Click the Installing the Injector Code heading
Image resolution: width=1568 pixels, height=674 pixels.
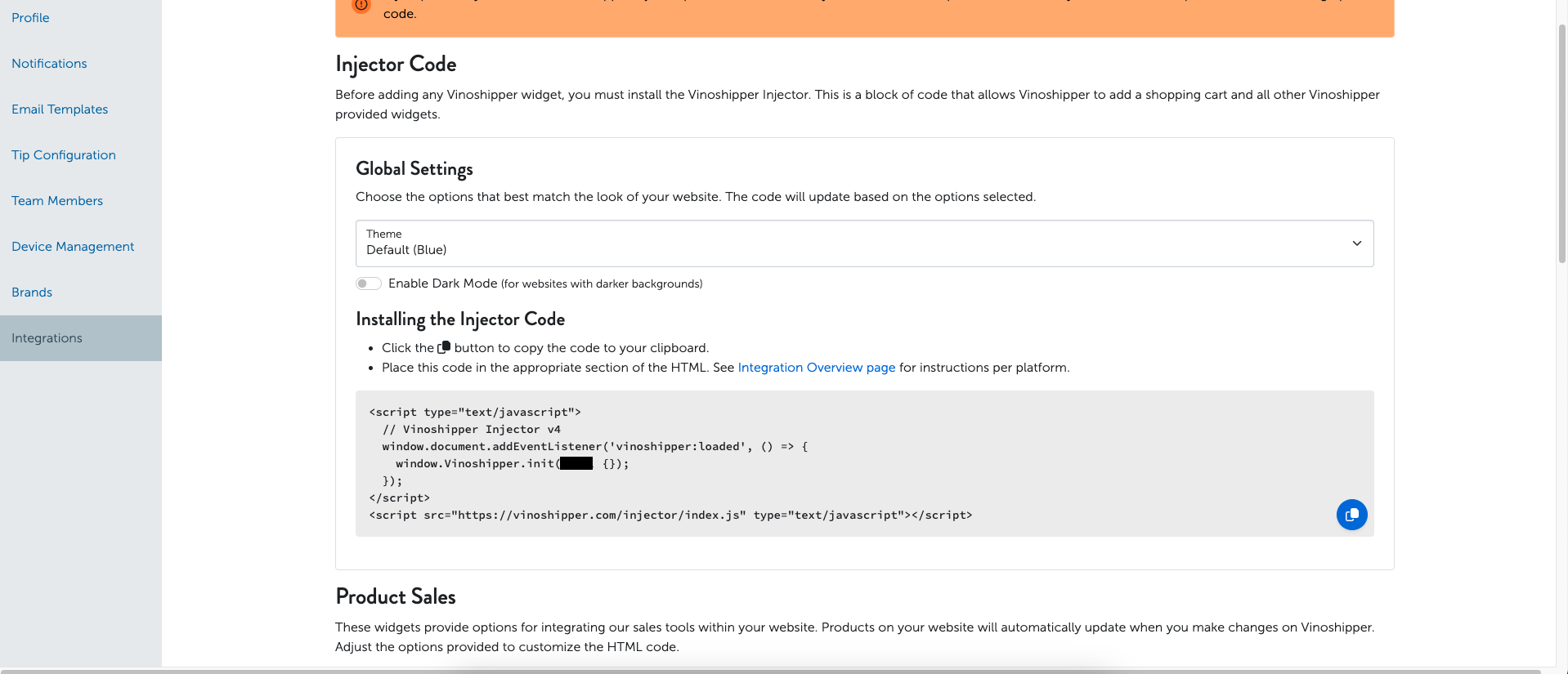(x=460, y=319)
